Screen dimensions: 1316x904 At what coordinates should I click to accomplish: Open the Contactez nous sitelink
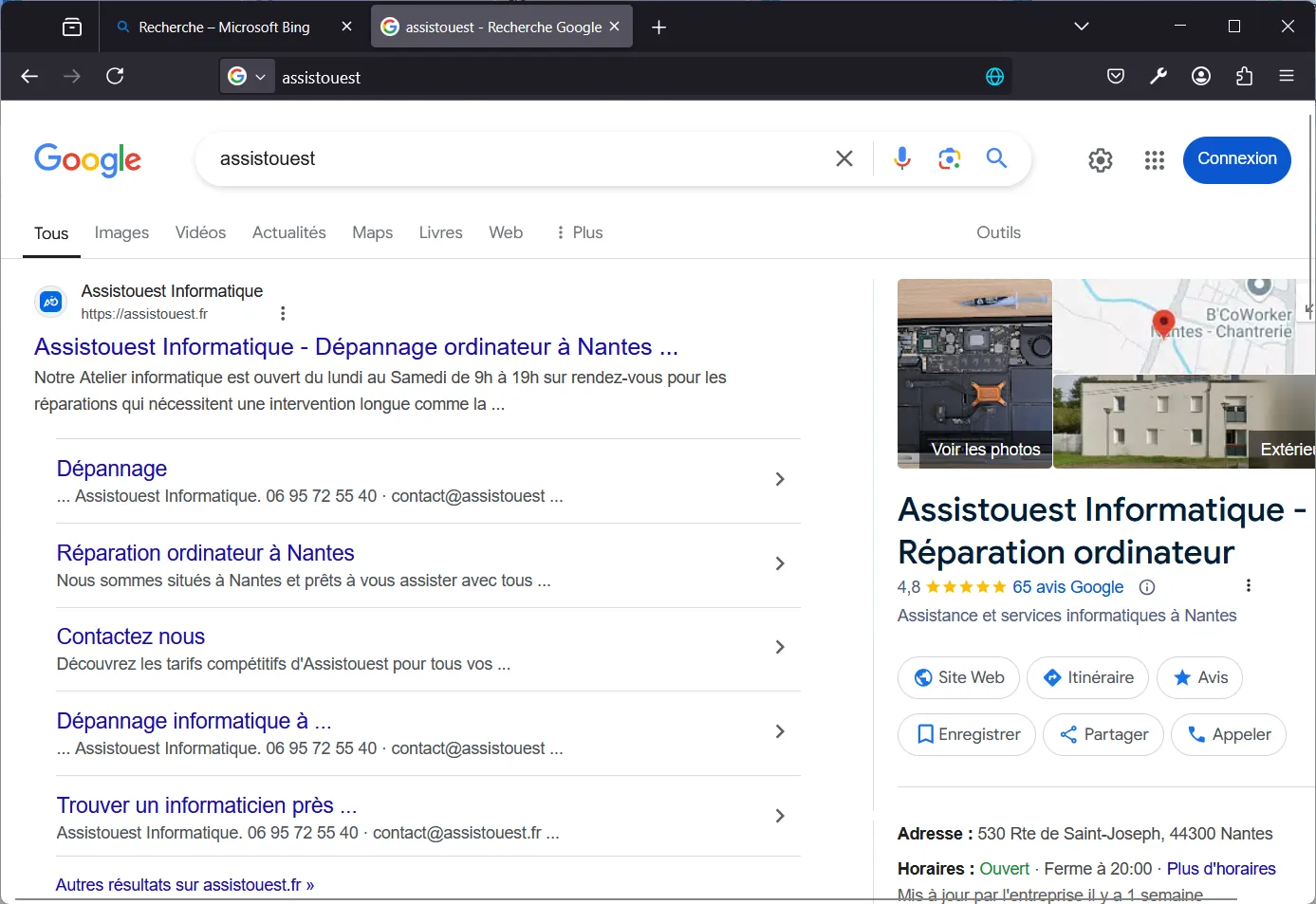point(131,636)
